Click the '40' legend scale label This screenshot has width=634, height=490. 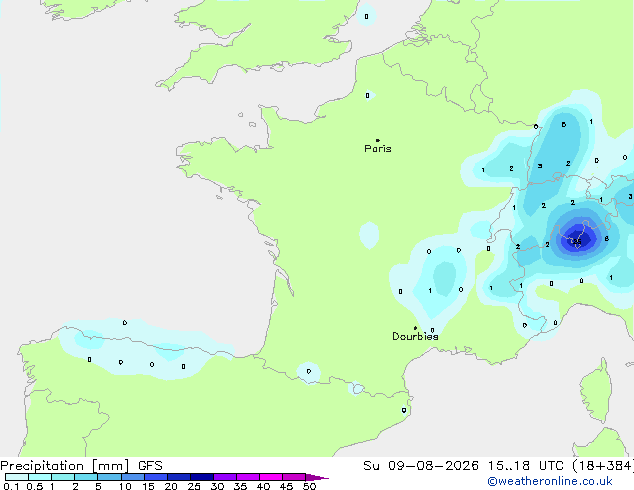click(x=263, y=486)
